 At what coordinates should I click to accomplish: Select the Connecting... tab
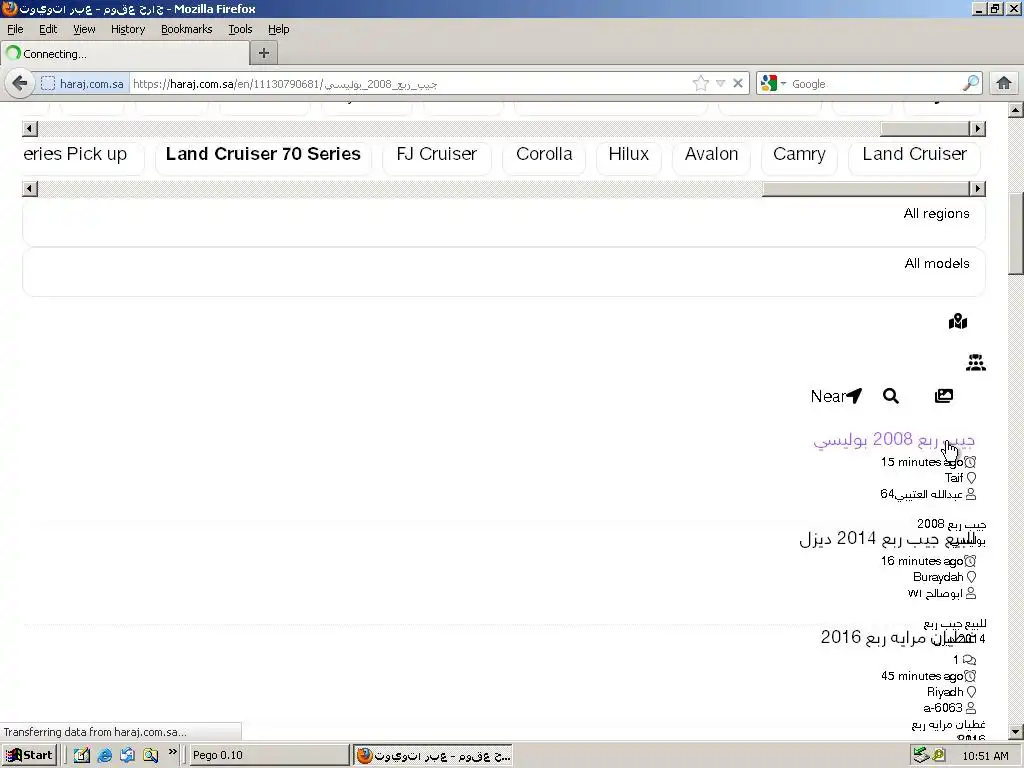(x=125, y=54)
